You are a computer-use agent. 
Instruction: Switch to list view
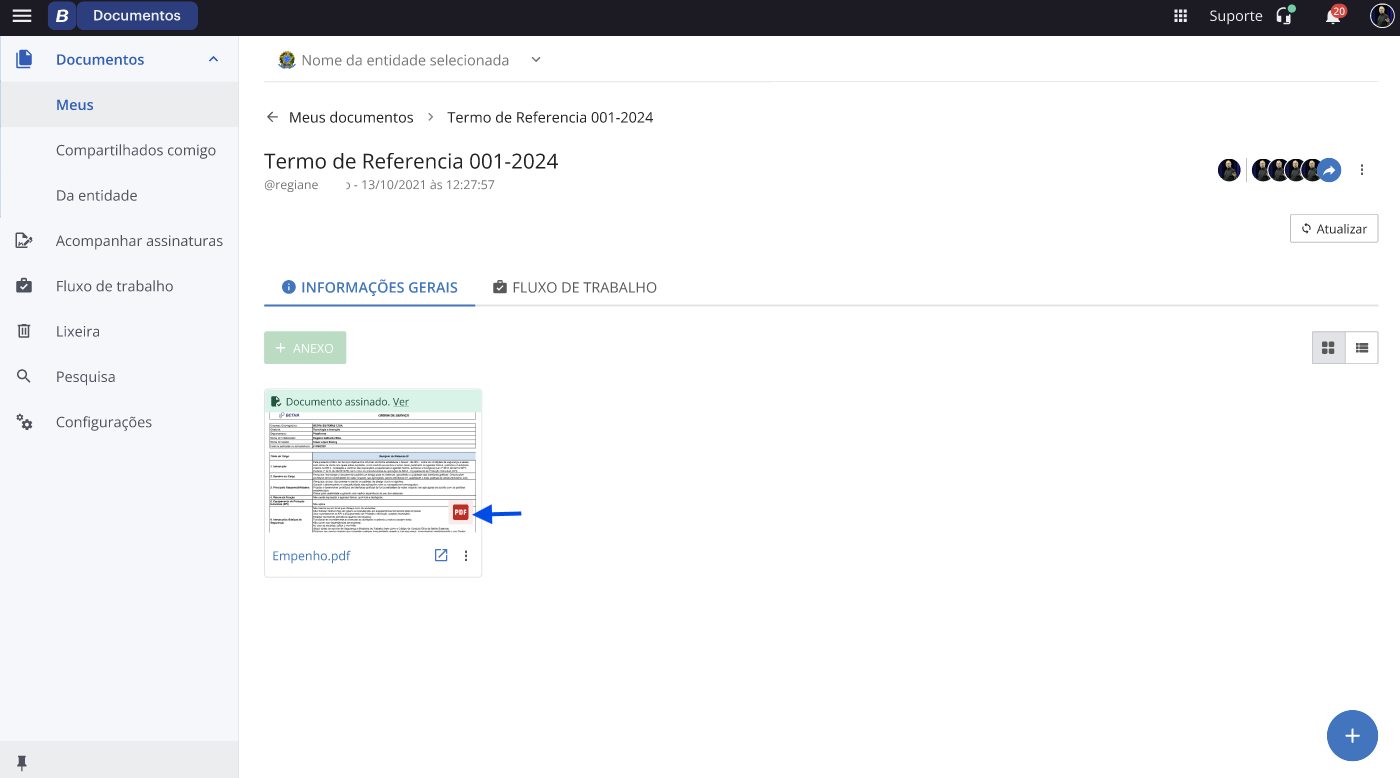coord(1362,348)
